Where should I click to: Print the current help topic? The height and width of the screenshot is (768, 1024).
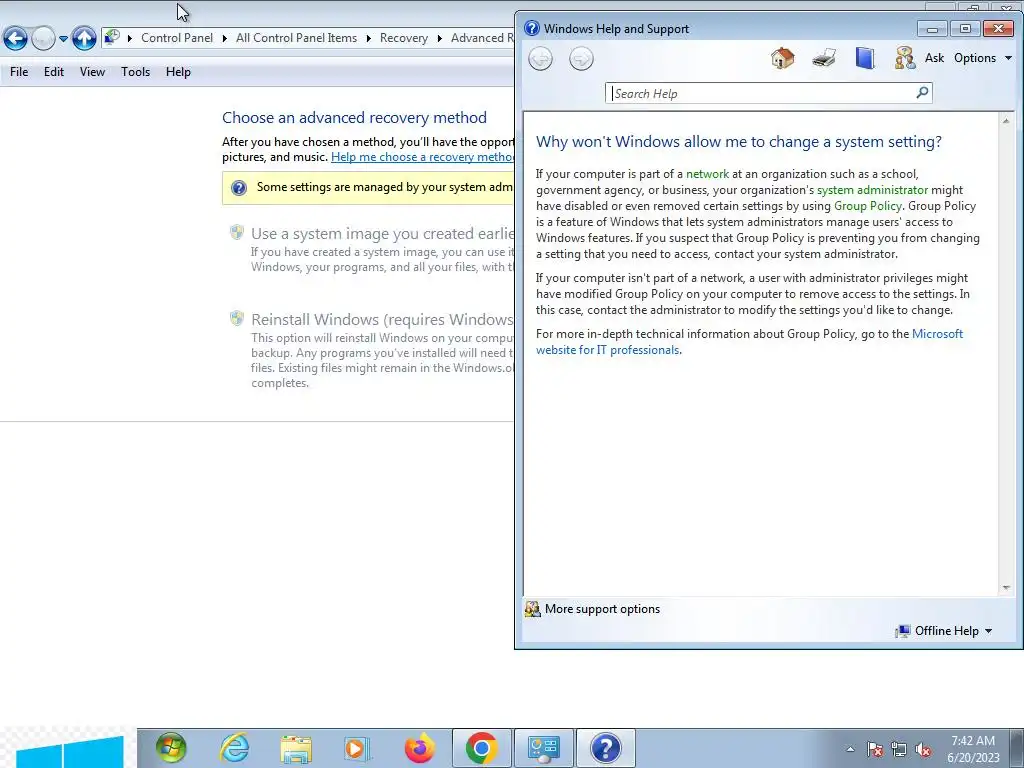click(x=824, y=58)
